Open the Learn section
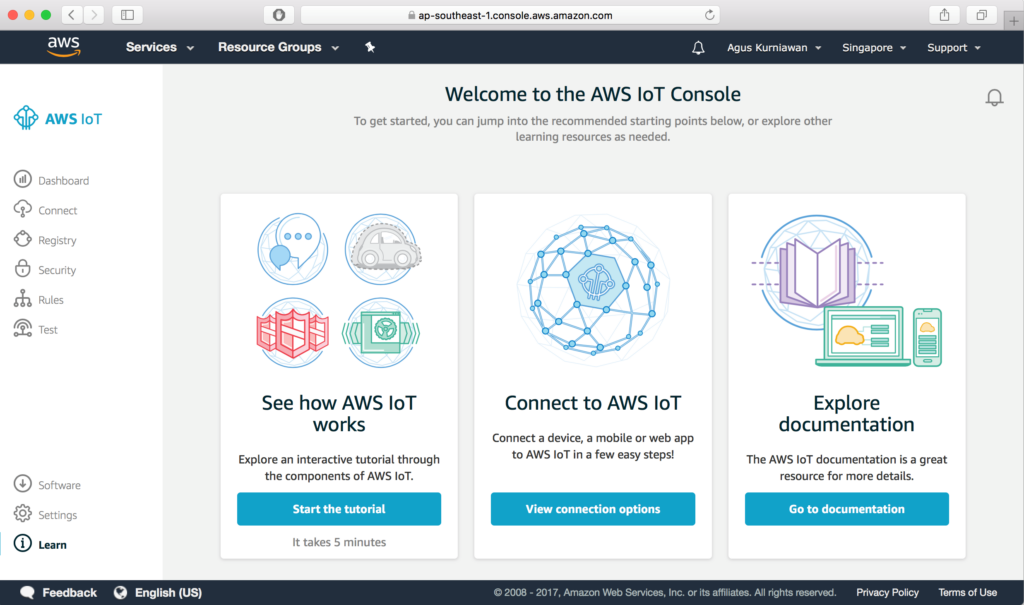The image size is (1024, 605). click(49, 544)
